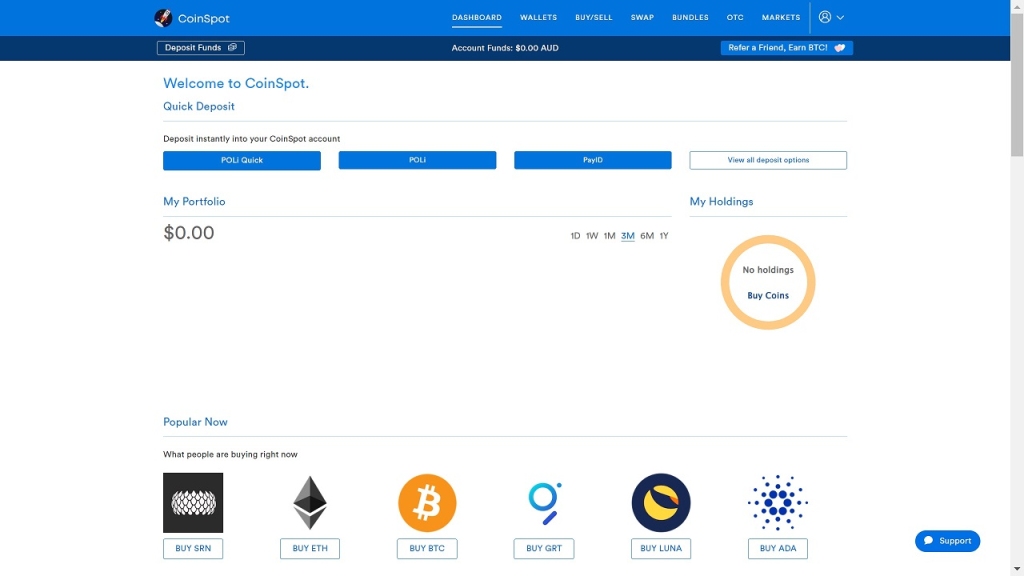This screenshot has width=1024, height=576.
Task: Select the 6M portfolio range
Action: (x=647, y=236)
